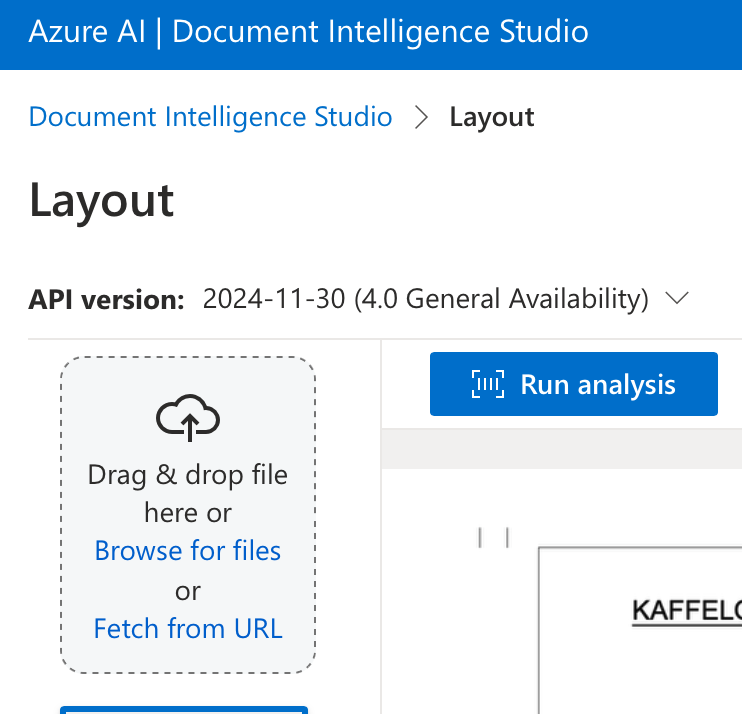Select the Layout breadcrumb item
The width and height of the screenshot is (742, 714).
492,116
